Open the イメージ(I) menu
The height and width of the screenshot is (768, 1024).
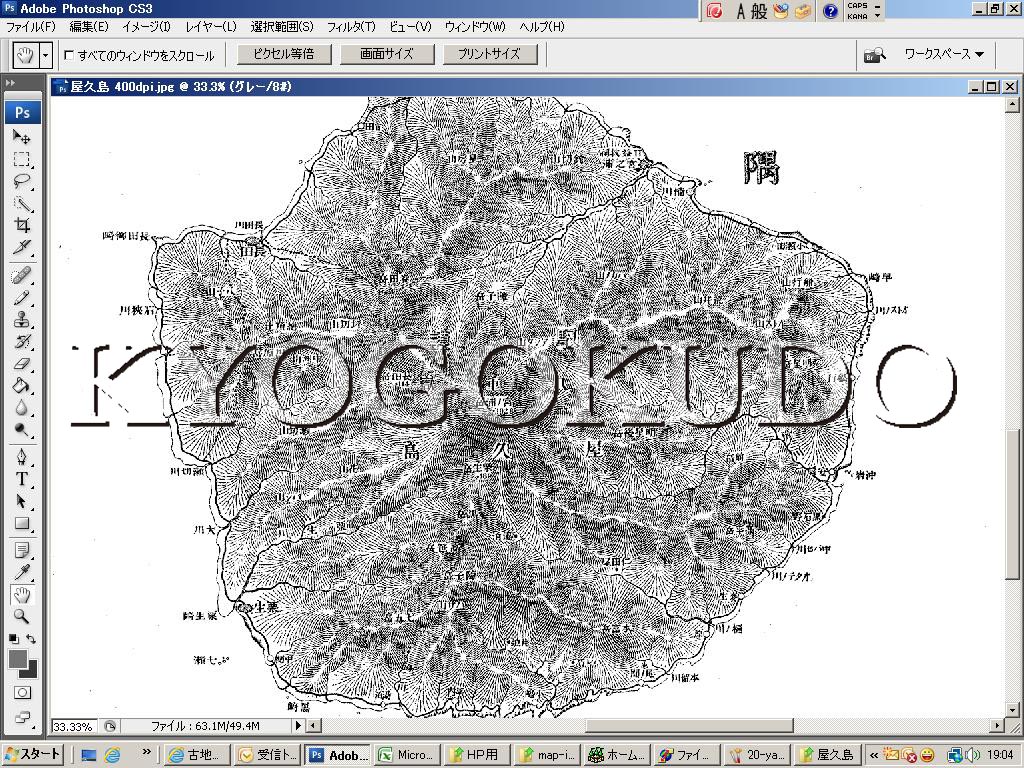[x=146, y=27]
